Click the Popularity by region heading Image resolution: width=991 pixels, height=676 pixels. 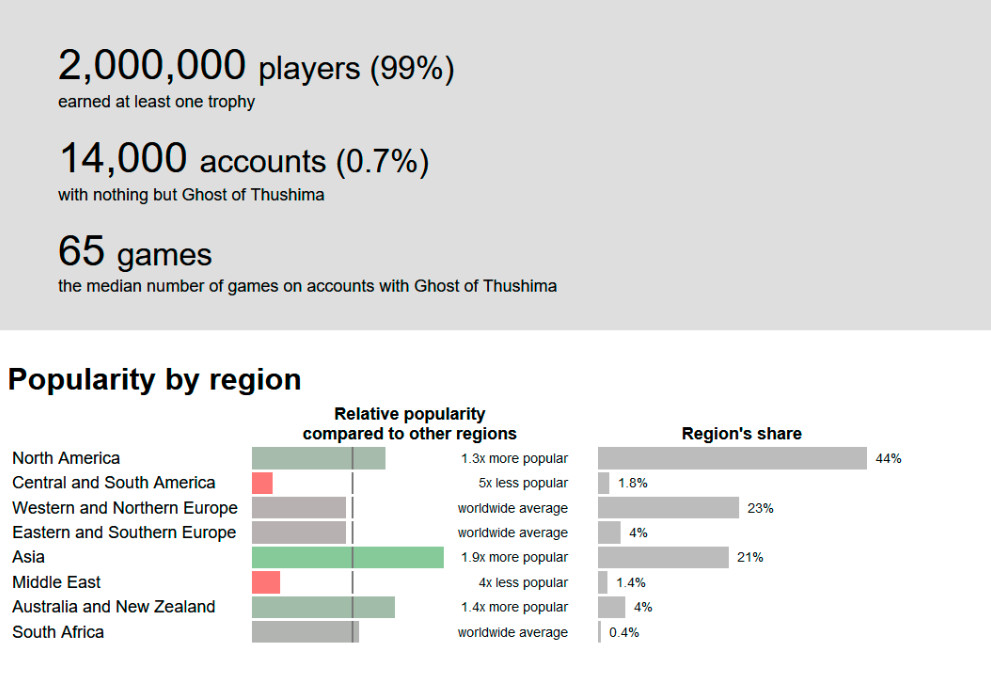(154, 380)
